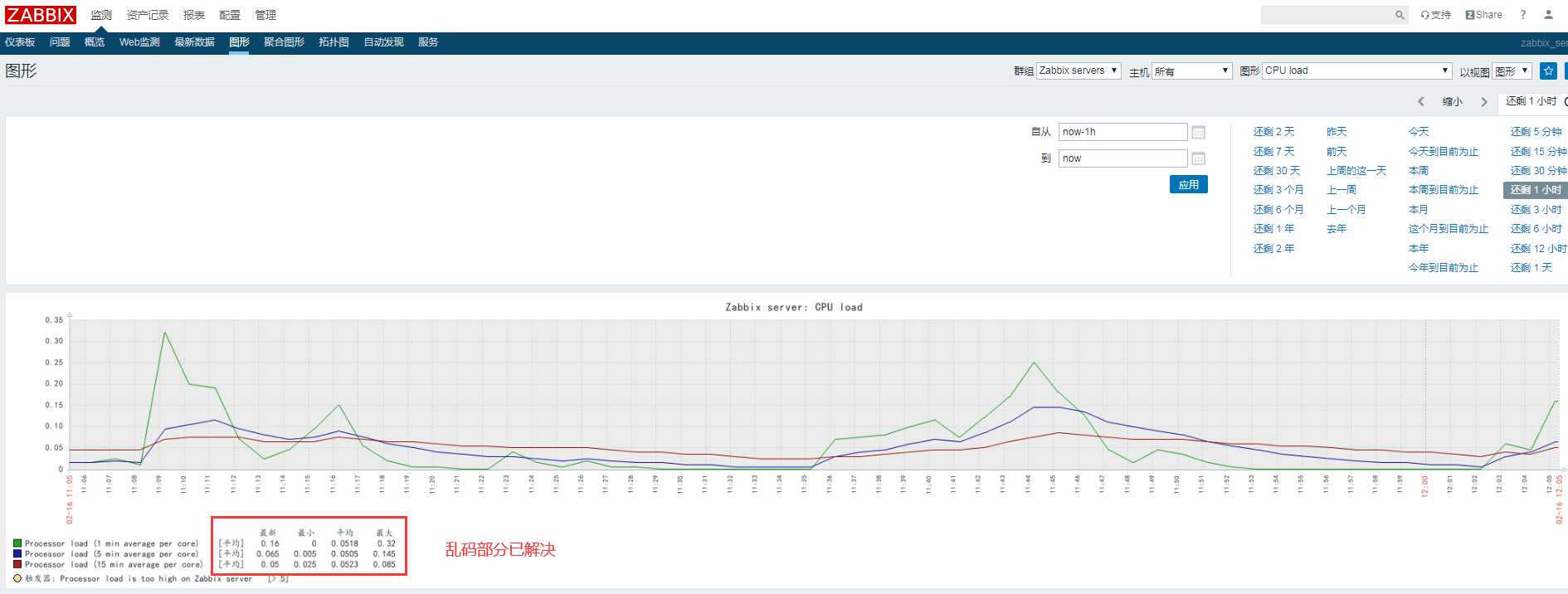
Task: Open the 监测 main menu
Action: tap(101, 15)
